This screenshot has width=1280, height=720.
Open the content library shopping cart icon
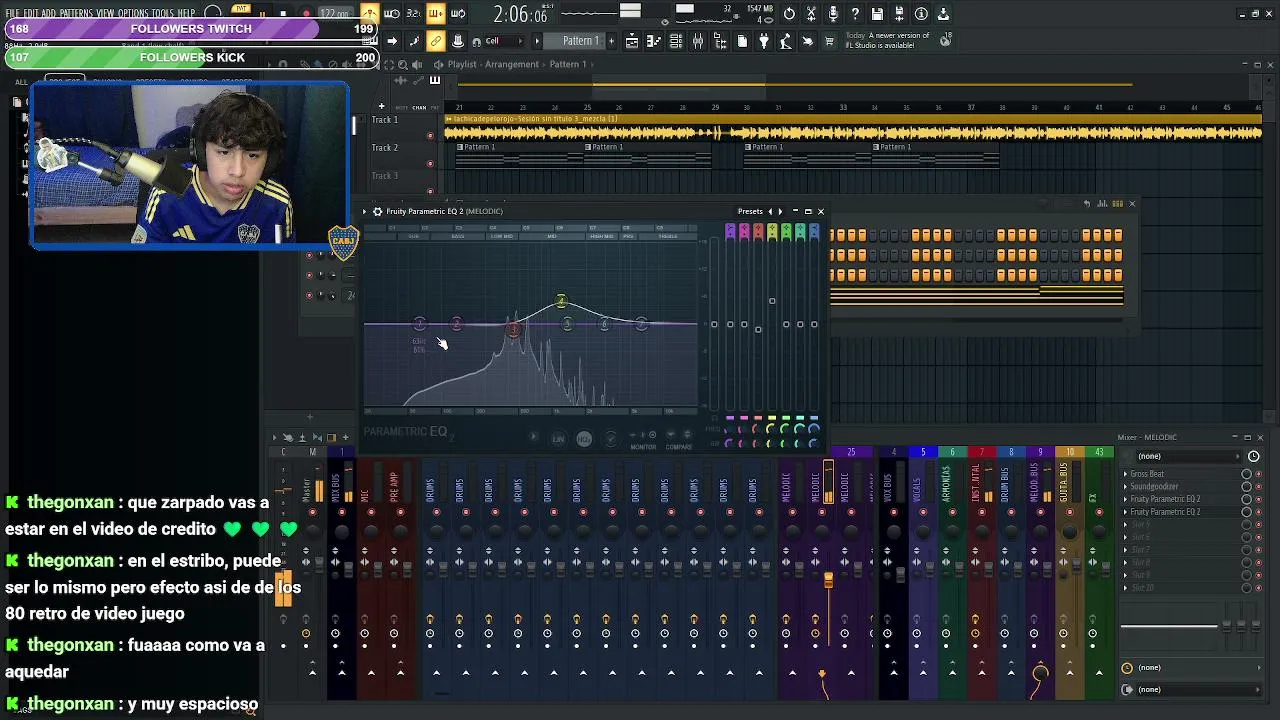click(x=829, y=41)
